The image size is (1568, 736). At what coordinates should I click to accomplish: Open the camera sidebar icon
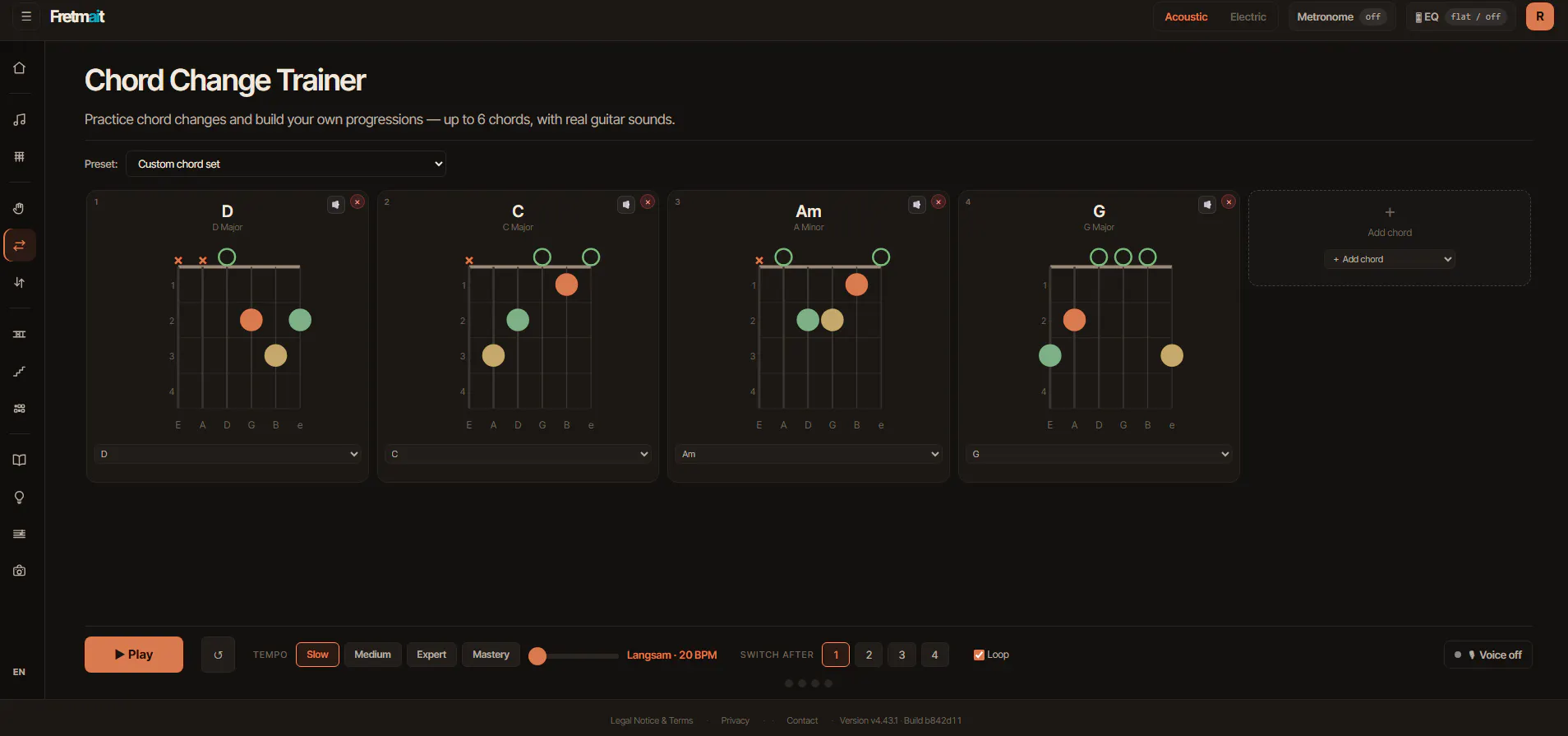pyautogui.click(x=20, y=571)
